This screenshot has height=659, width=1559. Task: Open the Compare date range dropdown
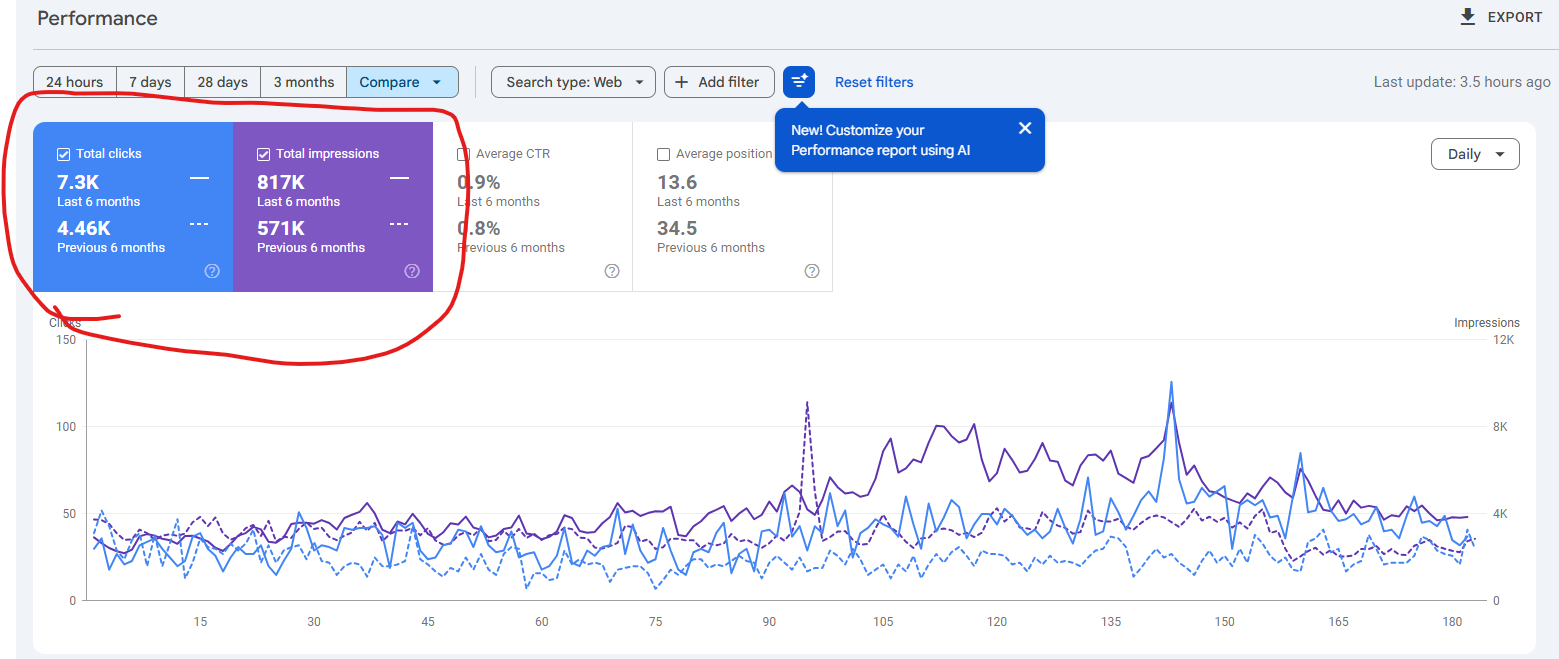coord(402,82)
